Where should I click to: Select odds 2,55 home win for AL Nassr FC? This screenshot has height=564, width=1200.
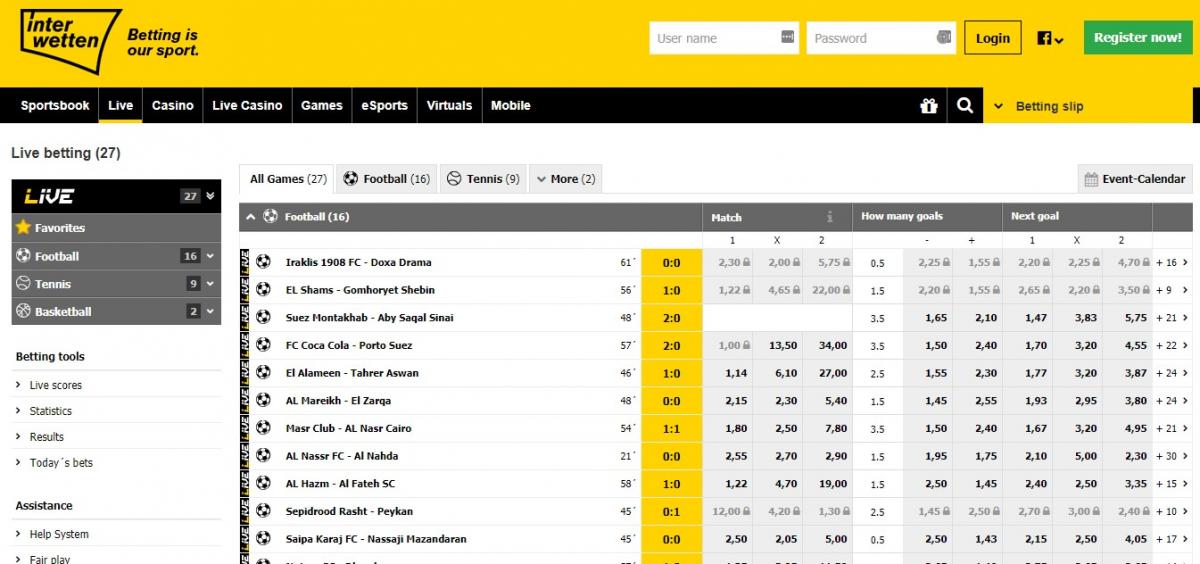(728, 456)
